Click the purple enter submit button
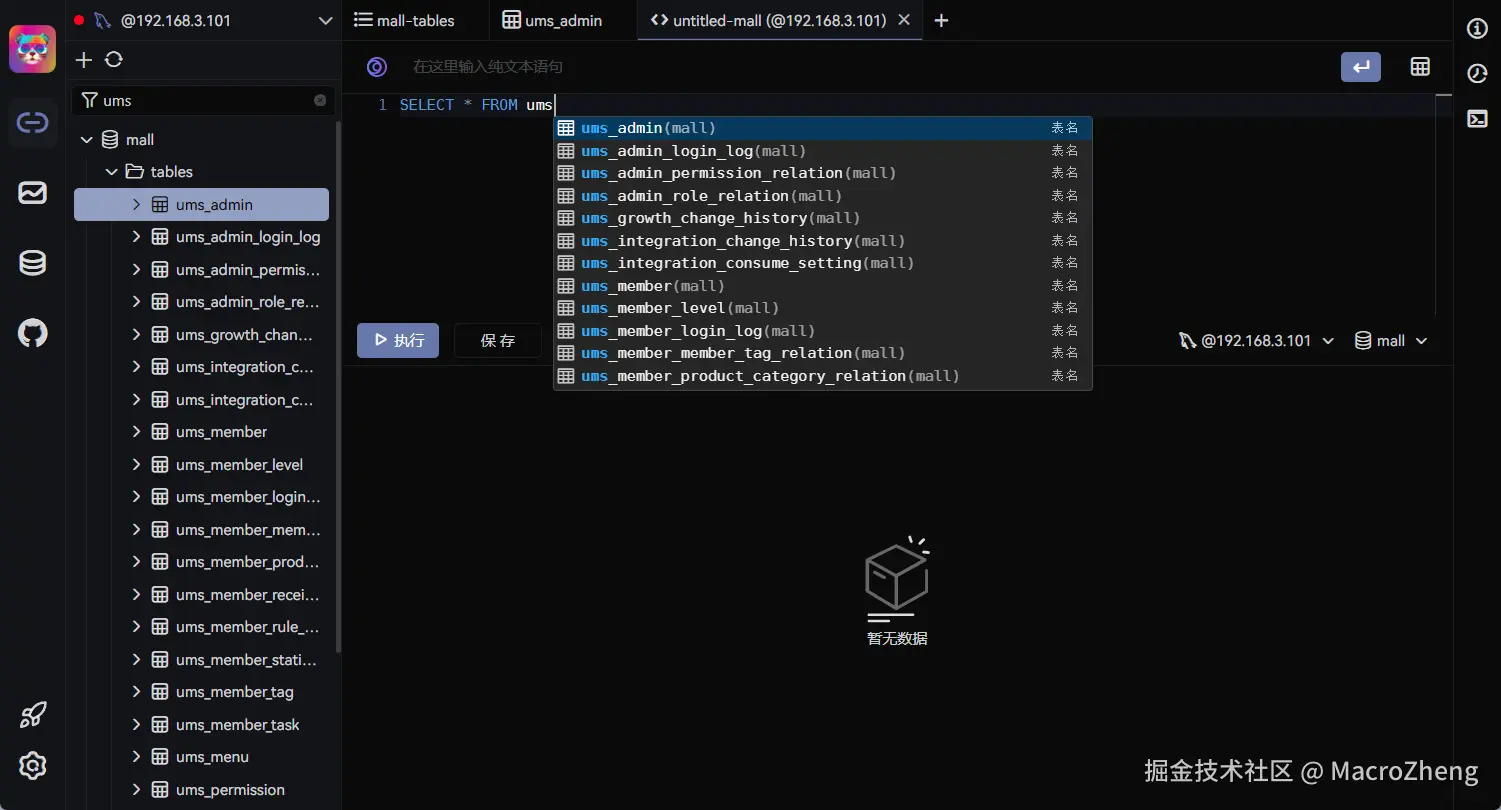 1361,67
